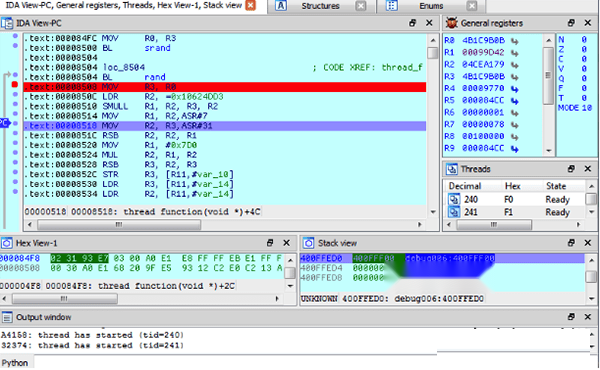Follow the R5 register jump arrow

click(x=515, y=101)
